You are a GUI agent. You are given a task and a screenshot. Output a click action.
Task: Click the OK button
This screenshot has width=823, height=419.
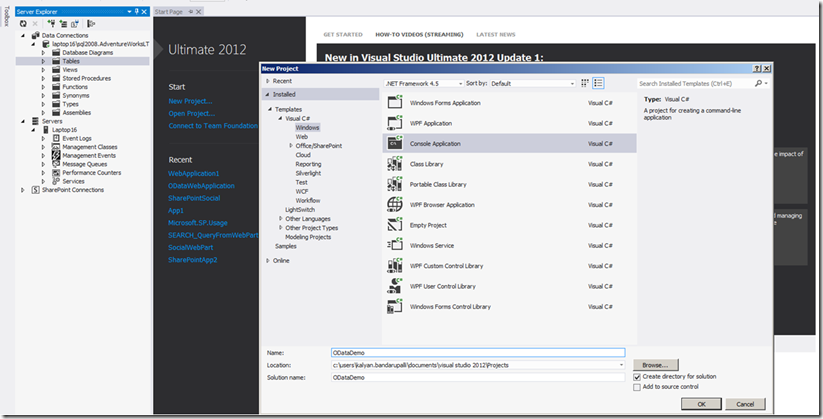pyautogui.click(x=701, y=404)
